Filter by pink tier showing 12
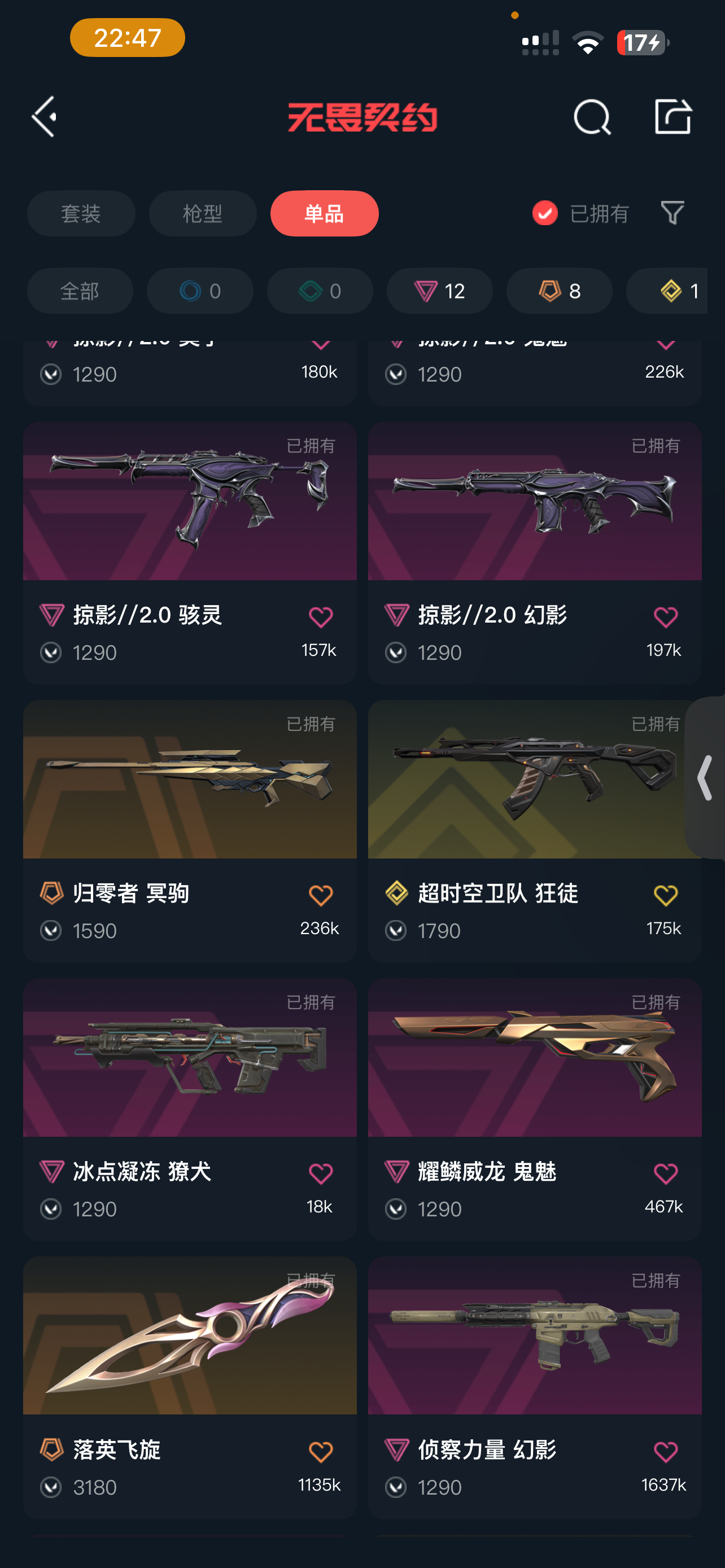 click(439, 291)
